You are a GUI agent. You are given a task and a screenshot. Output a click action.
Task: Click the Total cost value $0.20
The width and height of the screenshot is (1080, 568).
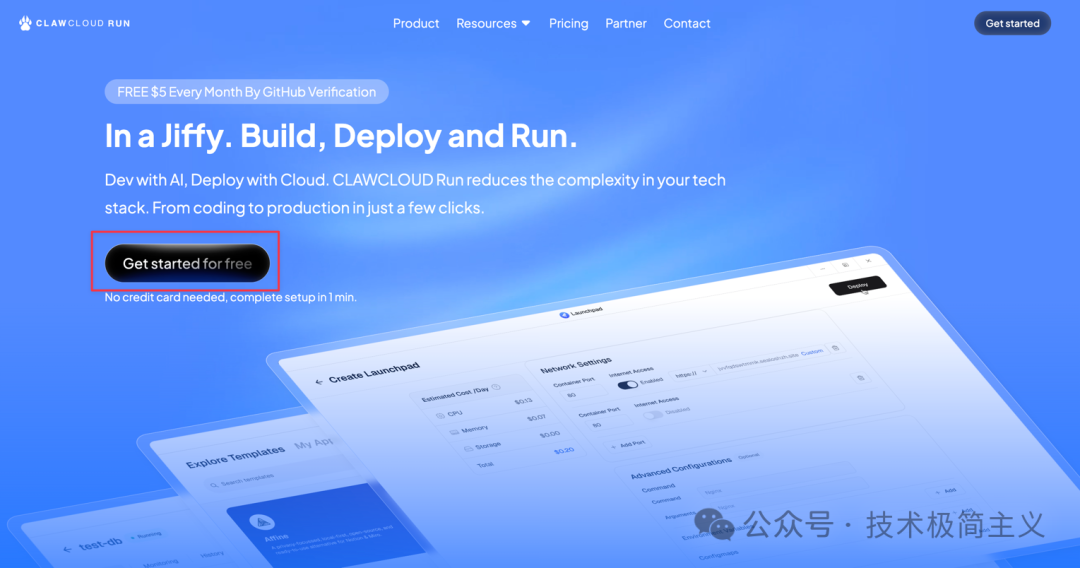tap(564, 451)
